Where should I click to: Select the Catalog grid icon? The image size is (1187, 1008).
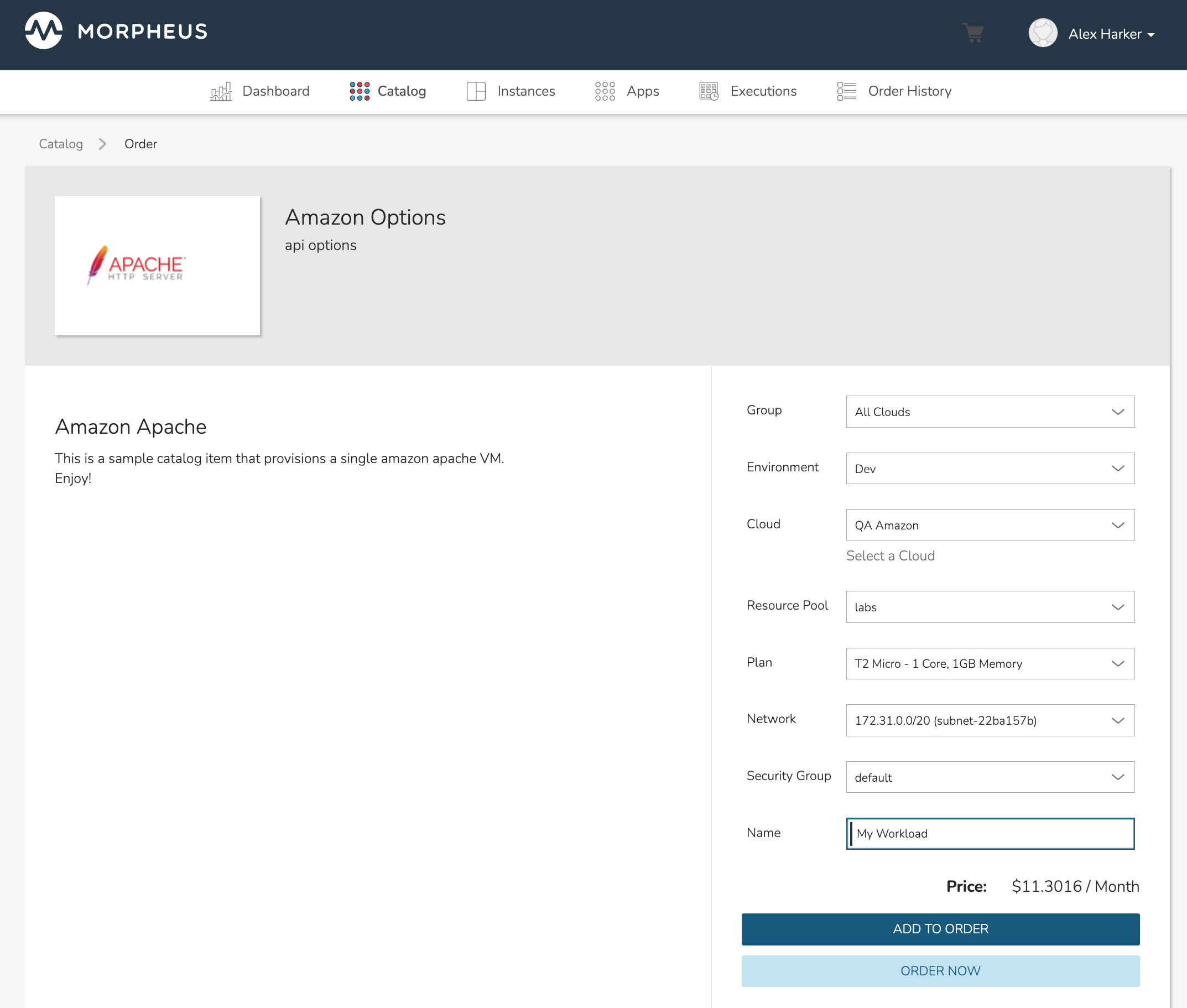pos(360,91)
